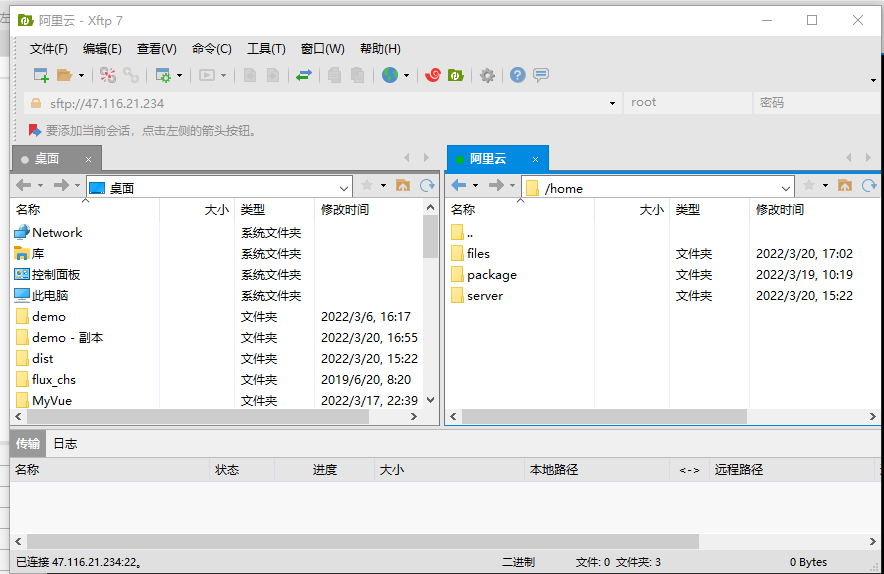Image resolution: width=884 pixels, height=574 pixels.
Task: Select the remote files folder
Action: [478, 254]
